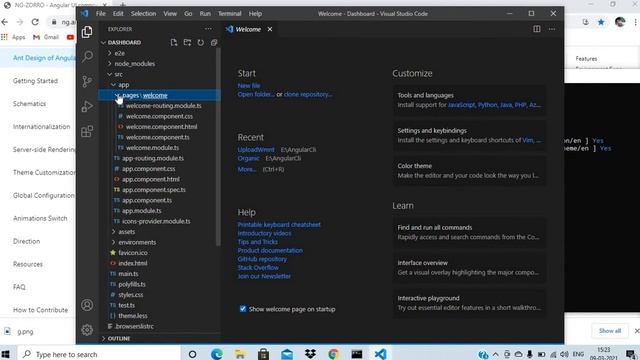Click the New file link
Viewport: 640px width, 360px height.
tap(249, 86)
